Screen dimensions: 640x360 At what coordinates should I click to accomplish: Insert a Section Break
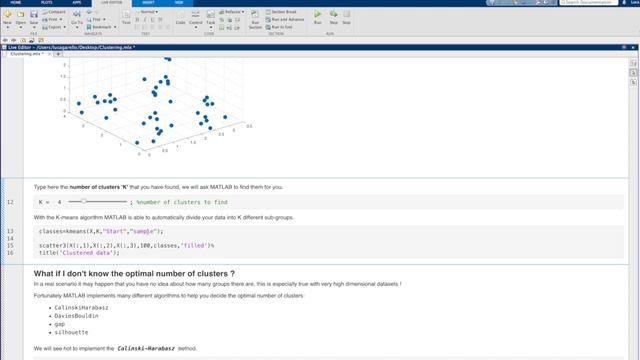pyautogui.click(x=281, y=12)
